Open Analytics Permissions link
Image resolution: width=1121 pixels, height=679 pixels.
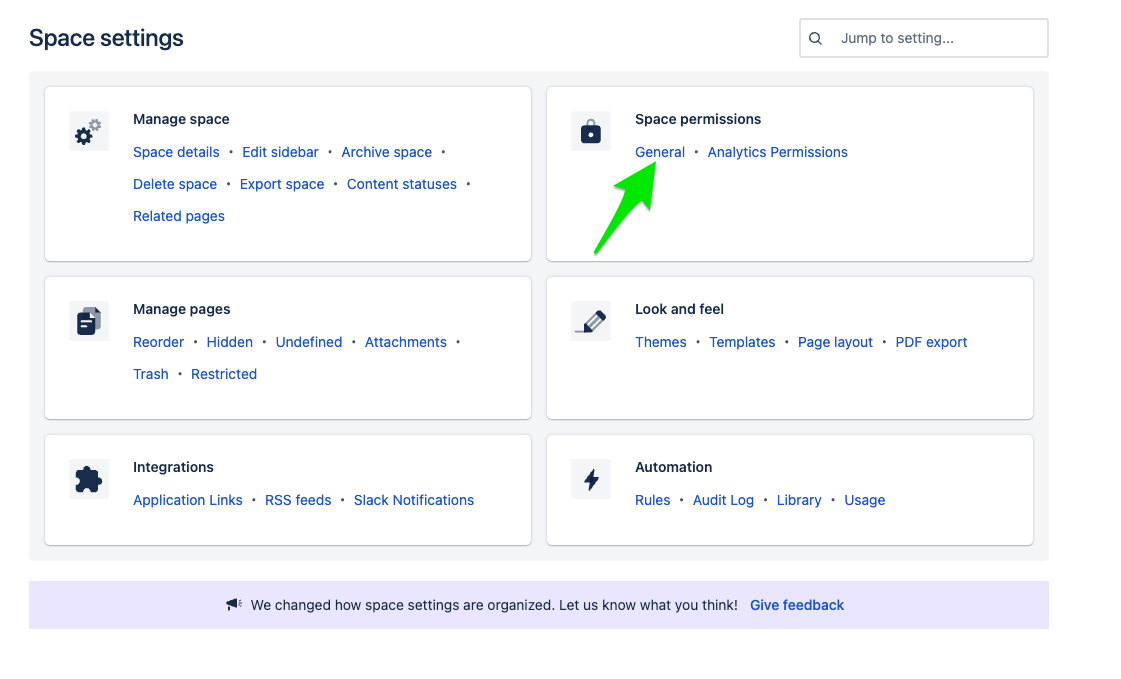[x=777, y=152]
